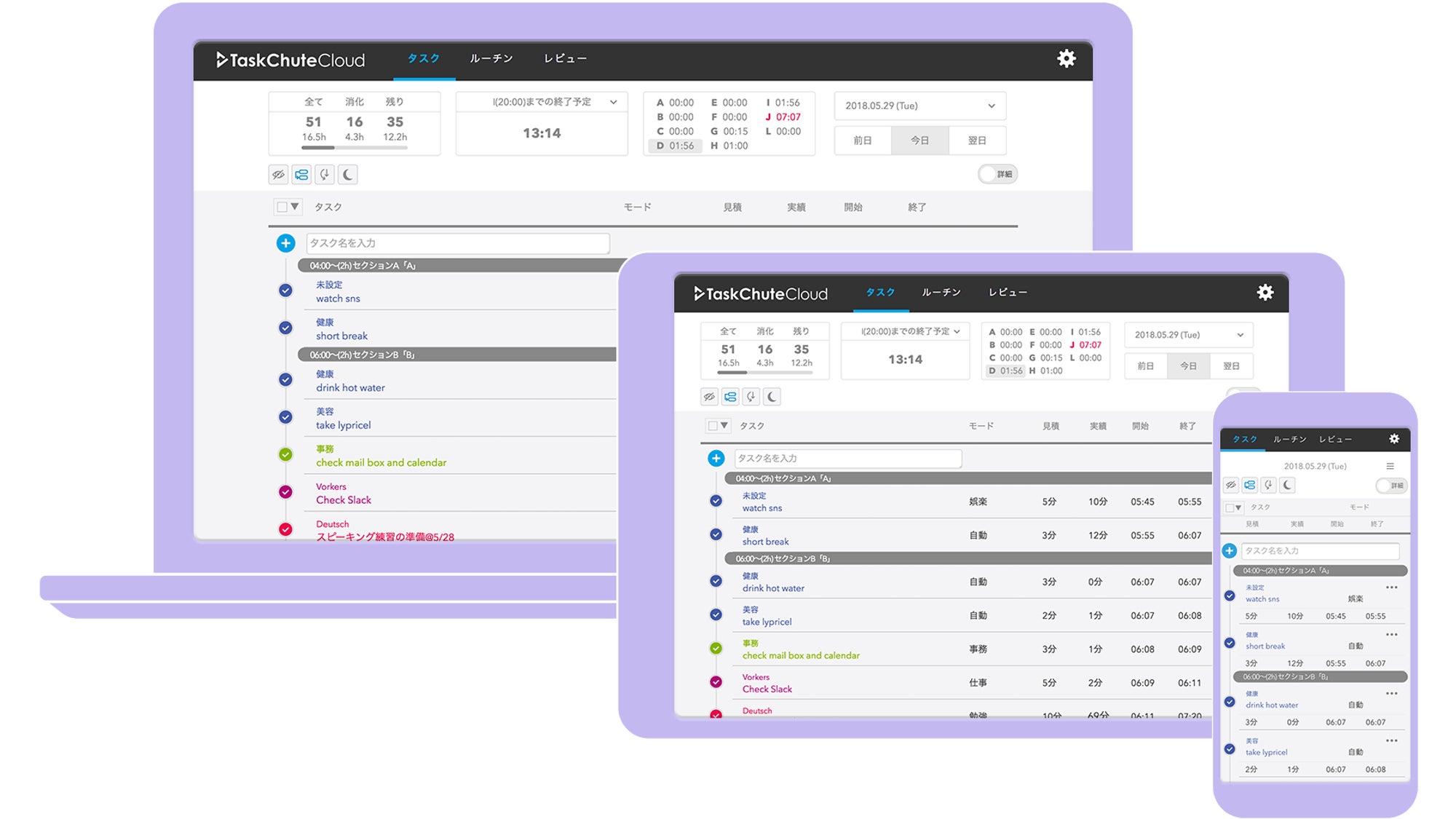Toggle 詳細 detail switch on phone
The width and height of the screenshot is (1456, 819).
click(1390, 486)
